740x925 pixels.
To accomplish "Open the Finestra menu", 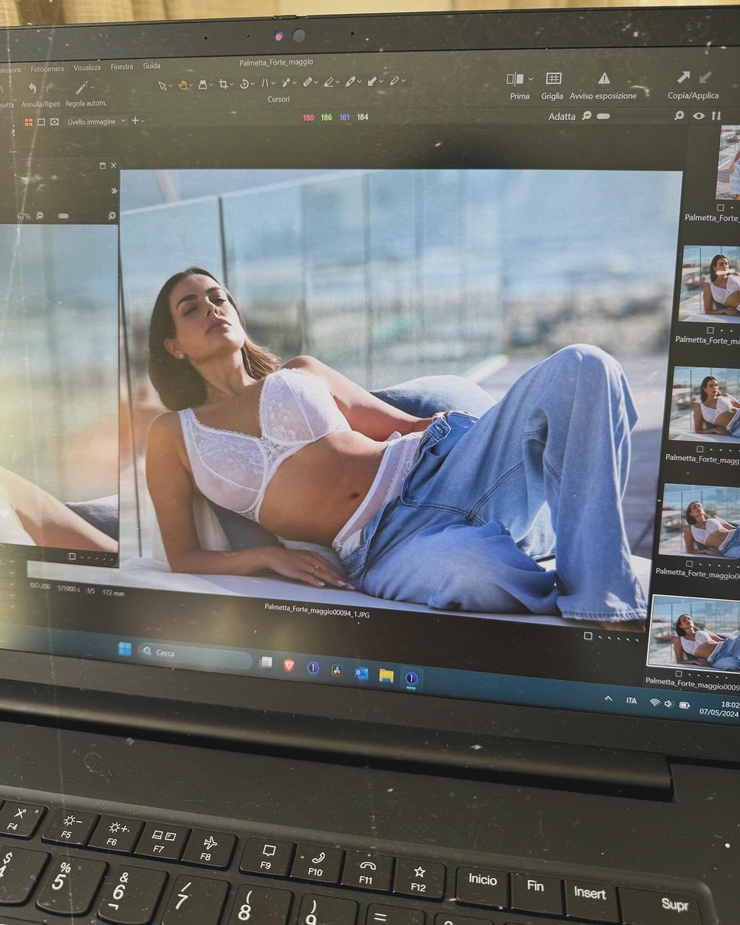I will click(122, 67).
